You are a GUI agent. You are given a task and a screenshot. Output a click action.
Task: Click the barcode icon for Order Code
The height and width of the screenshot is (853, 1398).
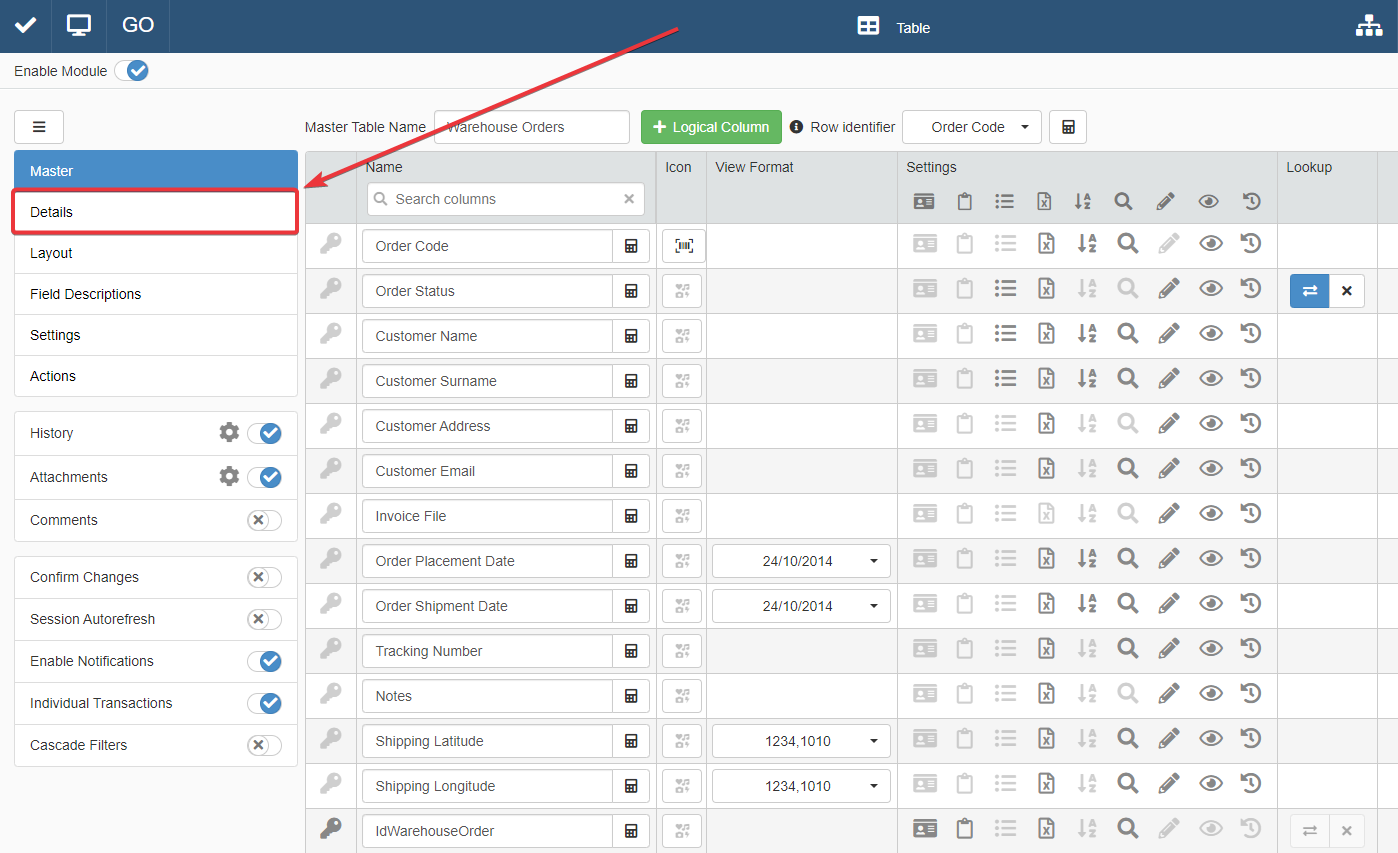[x=684, y=246]
